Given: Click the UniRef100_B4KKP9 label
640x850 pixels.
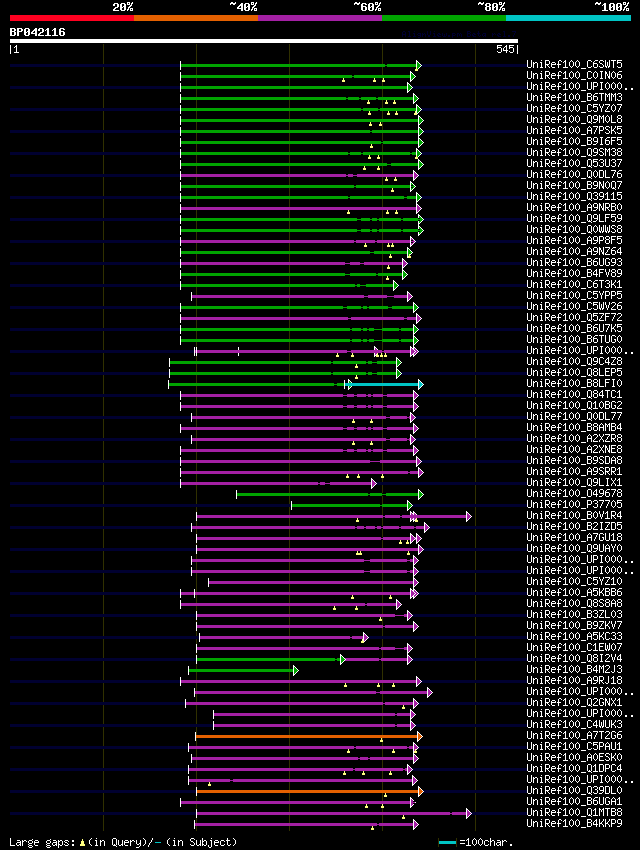Looking at the screenshot, I should point(574,823).
